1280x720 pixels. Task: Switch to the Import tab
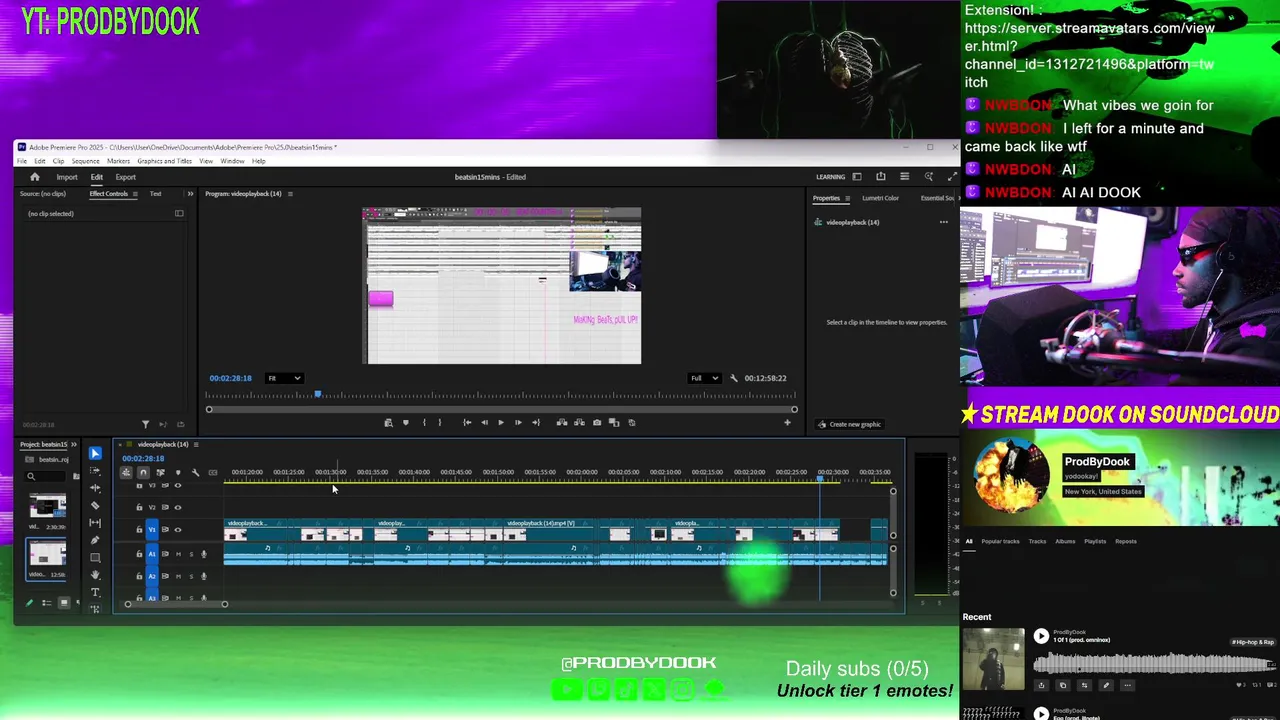(x=67, y=177)
